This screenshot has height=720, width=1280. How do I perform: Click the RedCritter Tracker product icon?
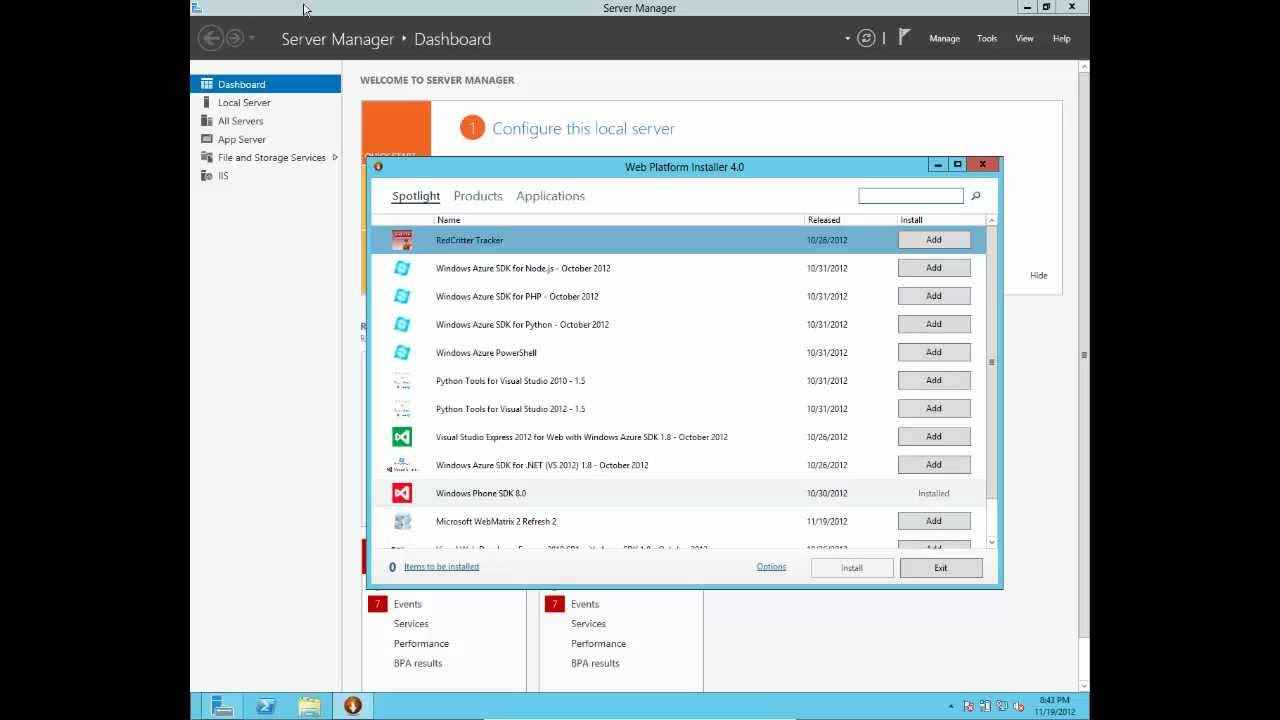point(402,240)
